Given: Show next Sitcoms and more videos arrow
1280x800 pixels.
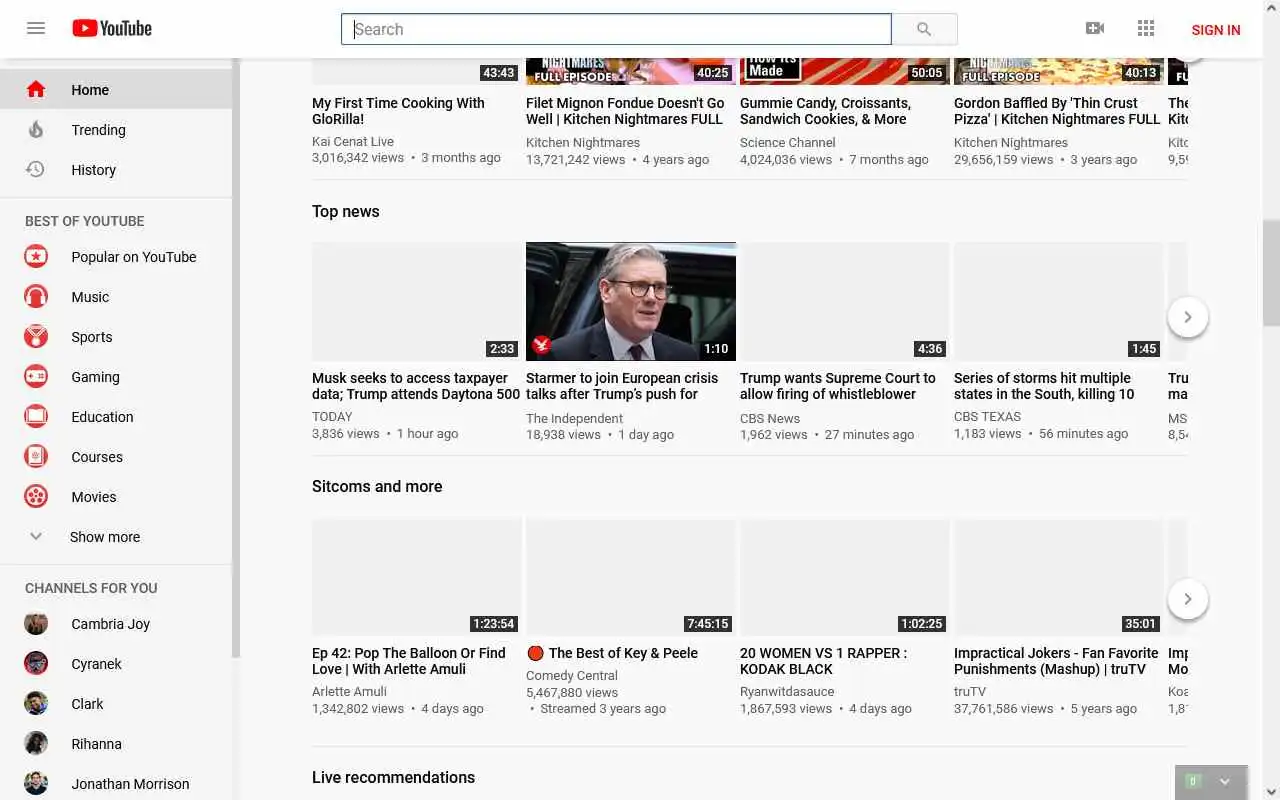Looking at the screenshot, I should point(1188,599).
